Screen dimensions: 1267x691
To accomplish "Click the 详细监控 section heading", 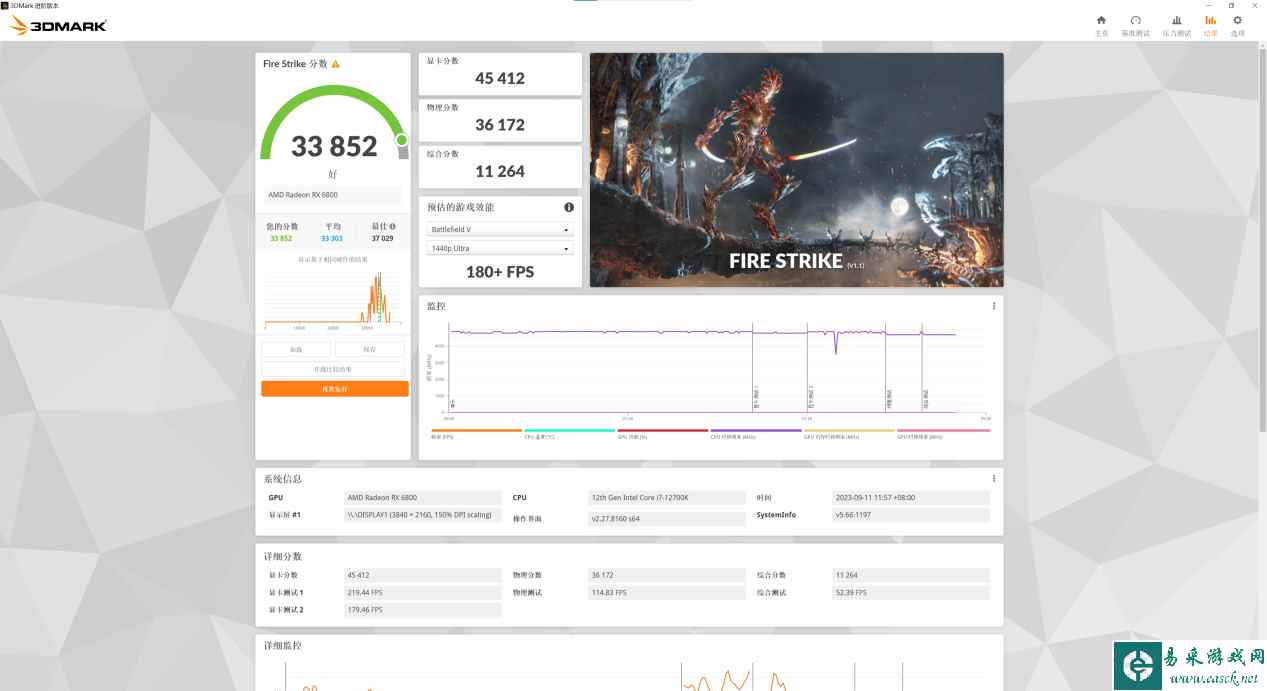I will (x=282, y=645).
